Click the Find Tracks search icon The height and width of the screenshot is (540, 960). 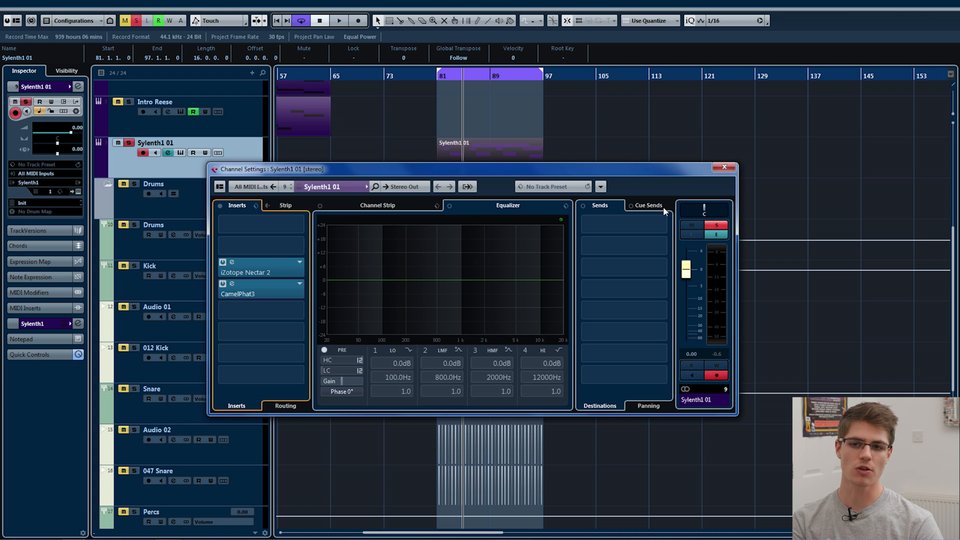263,73
